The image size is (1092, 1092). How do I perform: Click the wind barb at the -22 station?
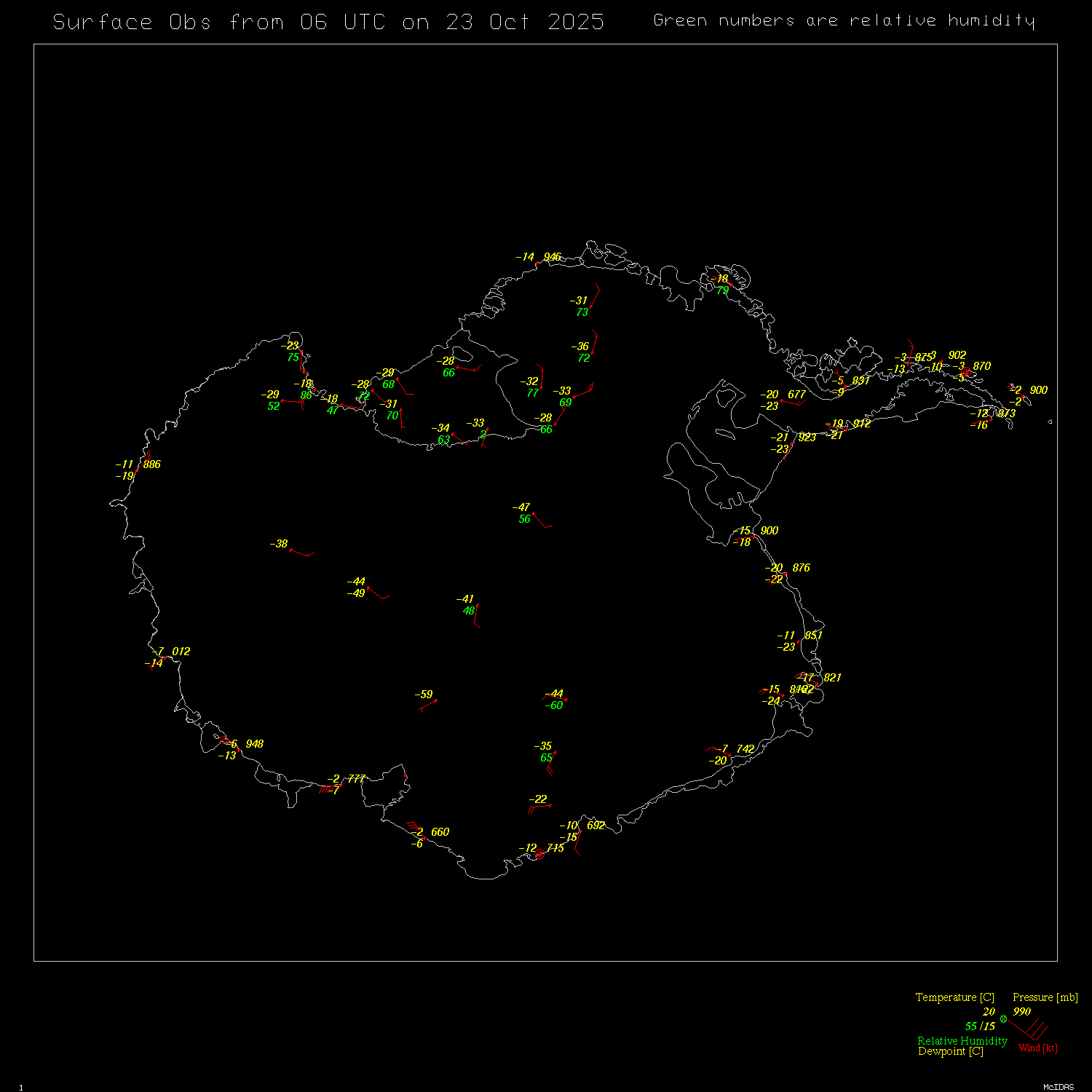pos(539,807)
